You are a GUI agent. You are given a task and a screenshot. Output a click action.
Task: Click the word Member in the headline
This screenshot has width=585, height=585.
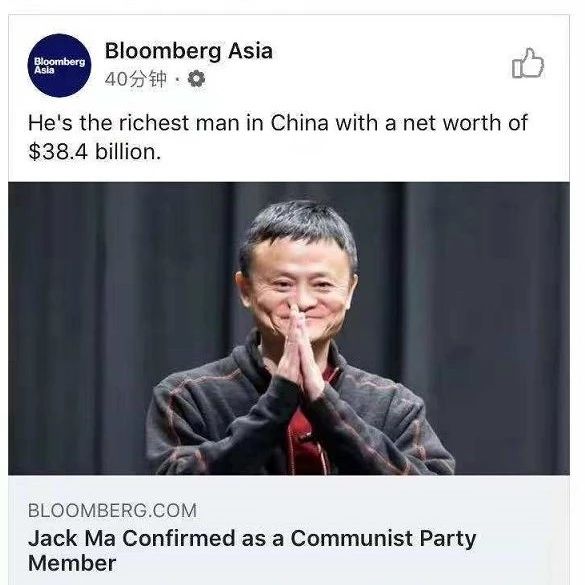[x=72, y=563]
